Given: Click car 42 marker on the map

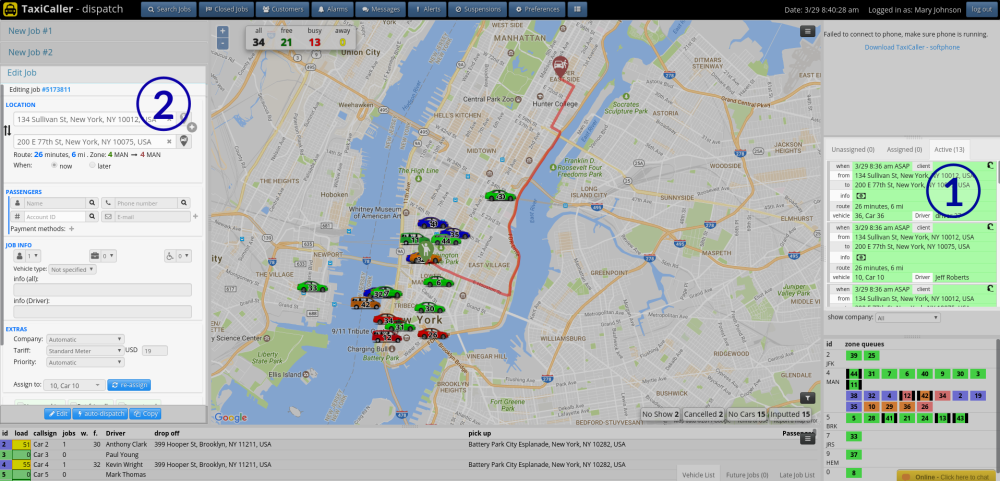Looking at the screenshot, I should pos(365,304).
